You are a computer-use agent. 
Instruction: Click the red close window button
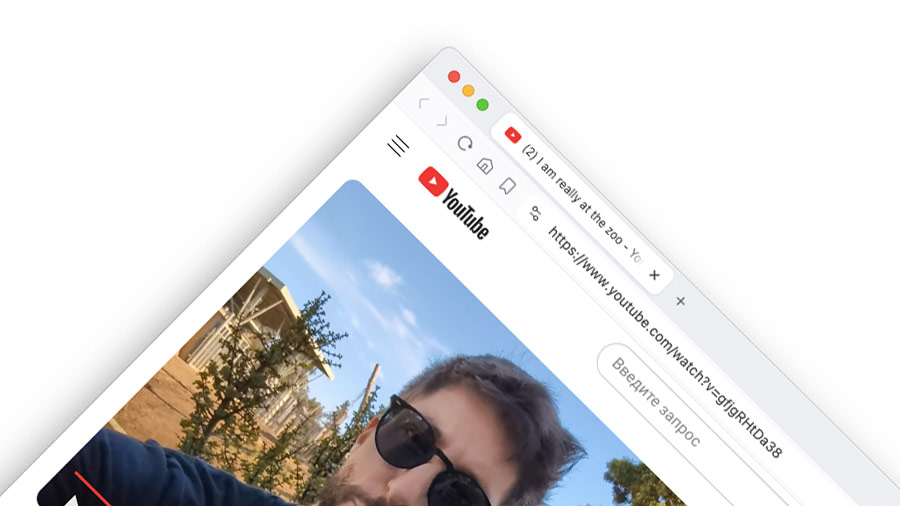coord(454,77)
